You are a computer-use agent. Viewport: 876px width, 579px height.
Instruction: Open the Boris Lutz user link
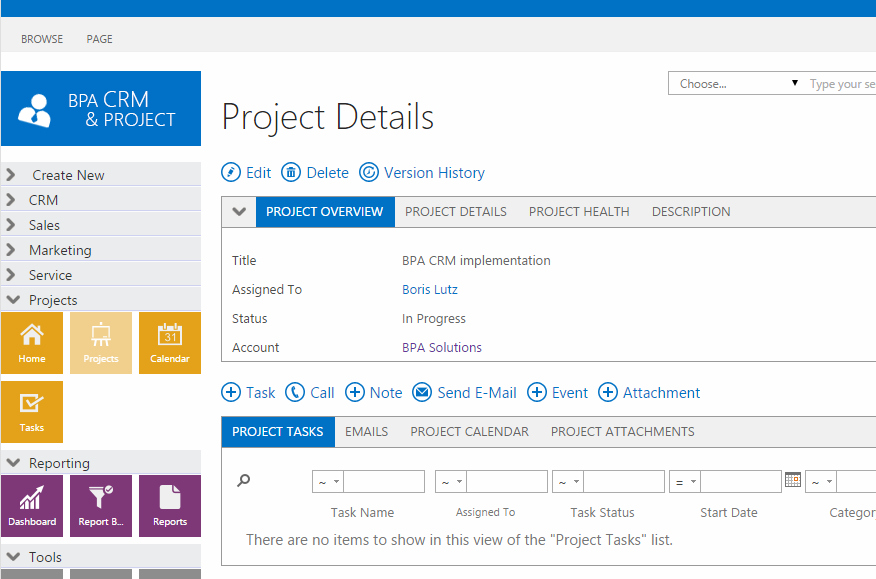point(430,290)
